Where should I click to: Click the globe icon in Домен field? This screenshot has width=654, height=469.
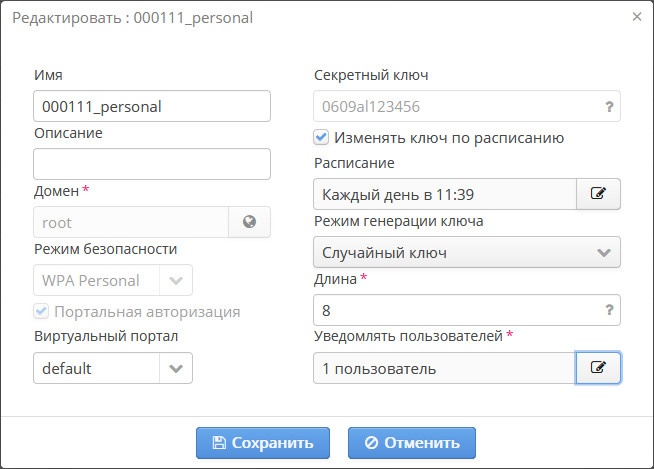point(250,223)
